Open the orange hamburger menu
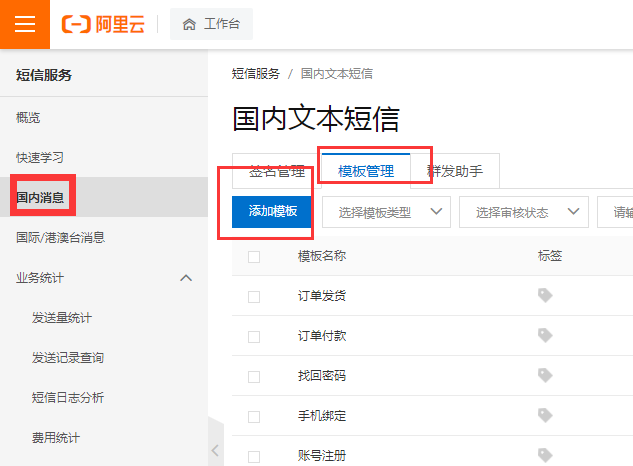Viewport: 633px width, 466px height. point(25,24)
